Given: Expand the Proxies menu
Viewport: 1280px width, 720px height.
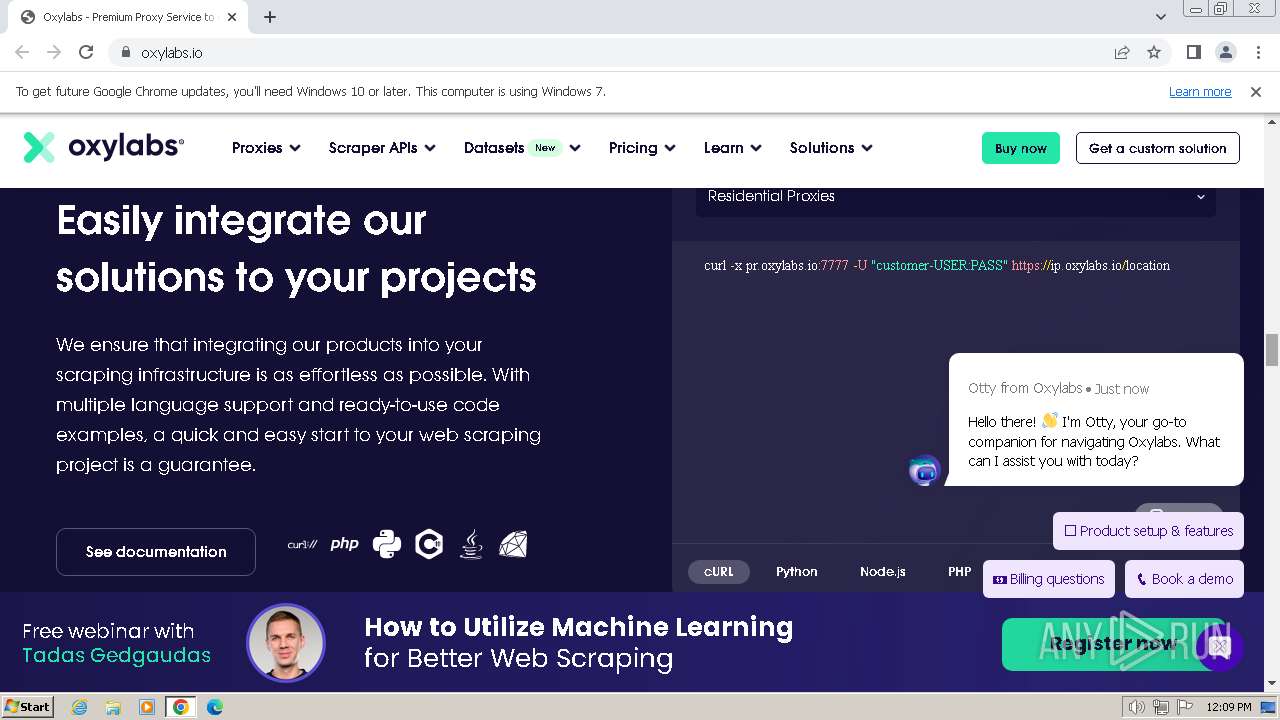Looking at the screenshot, I should click(266, 147).
